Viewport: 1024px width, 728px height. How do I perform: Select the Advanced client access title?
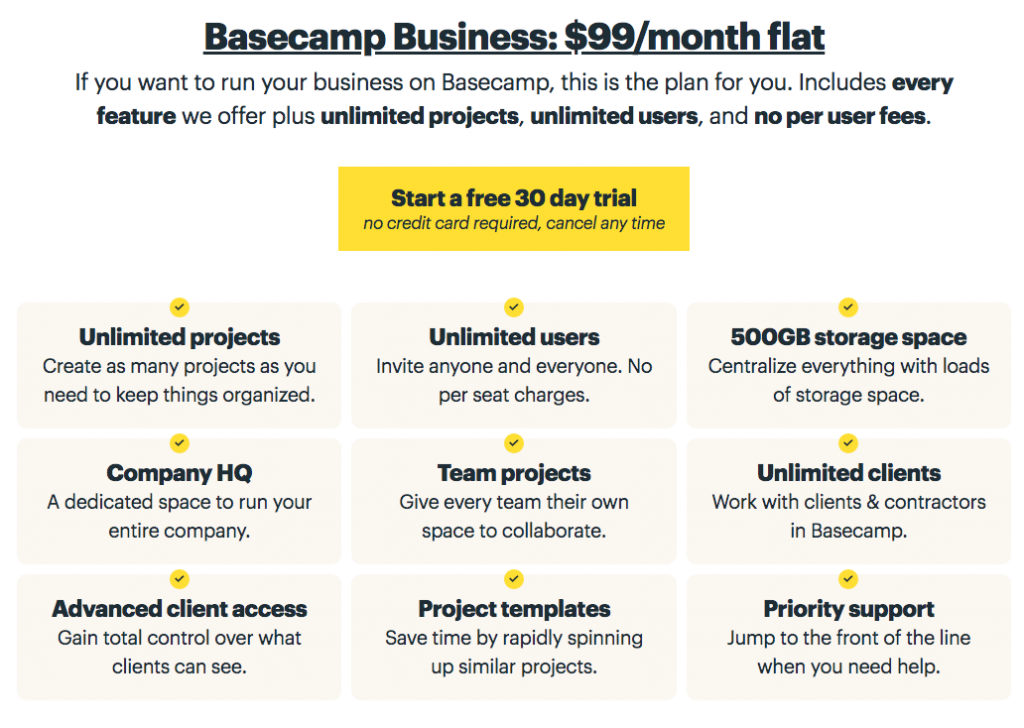[180, 609]
